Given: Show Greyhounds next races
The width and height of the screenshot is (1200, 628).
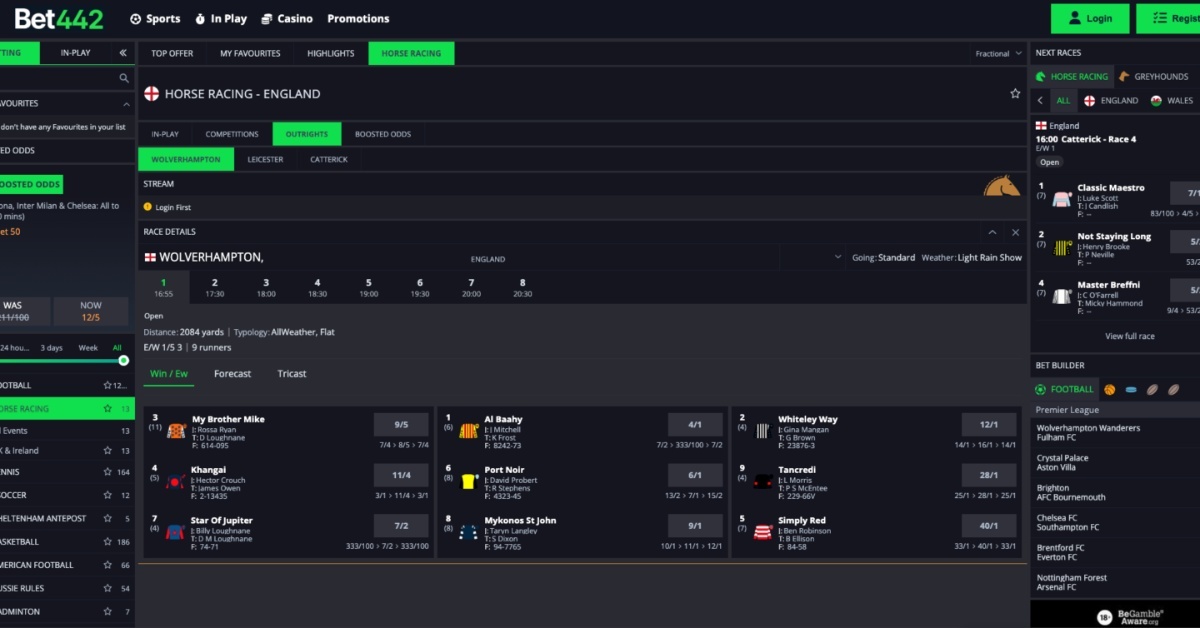Looking at the screenshot, I should (x=1152, y=76).
